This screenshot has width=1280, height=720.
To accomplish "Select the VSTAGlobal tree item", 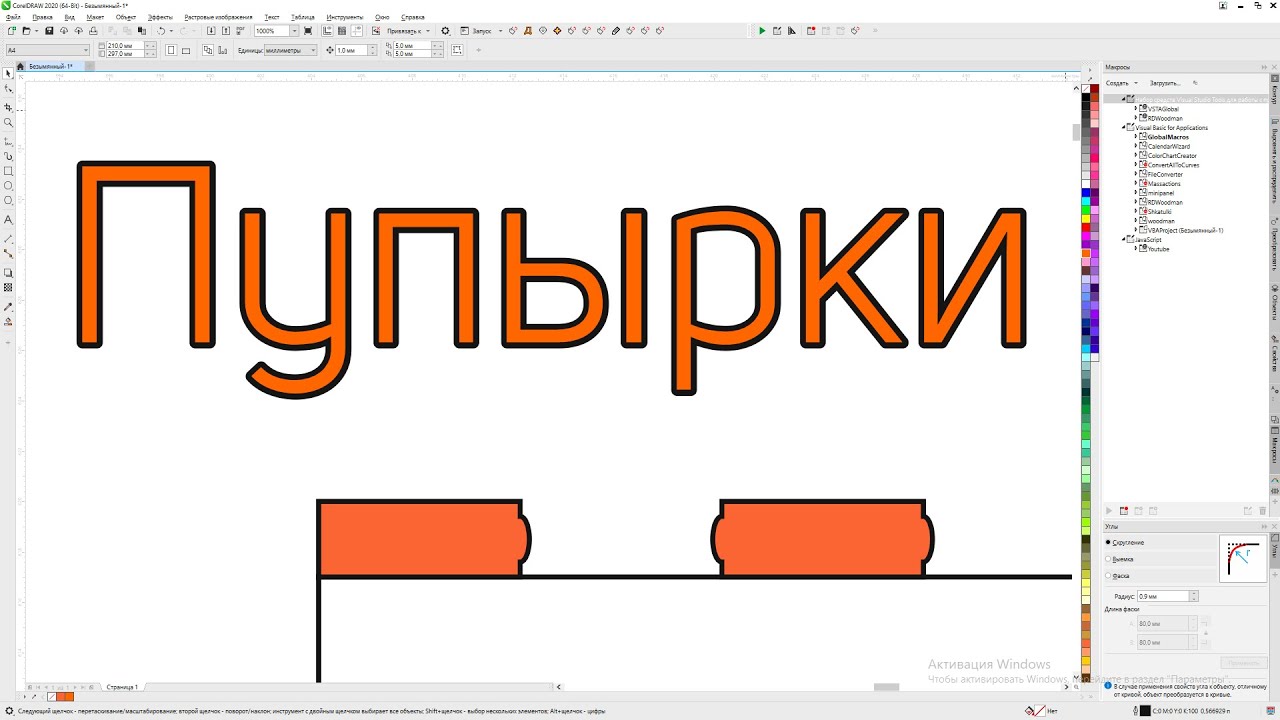I will point(1163,109).
